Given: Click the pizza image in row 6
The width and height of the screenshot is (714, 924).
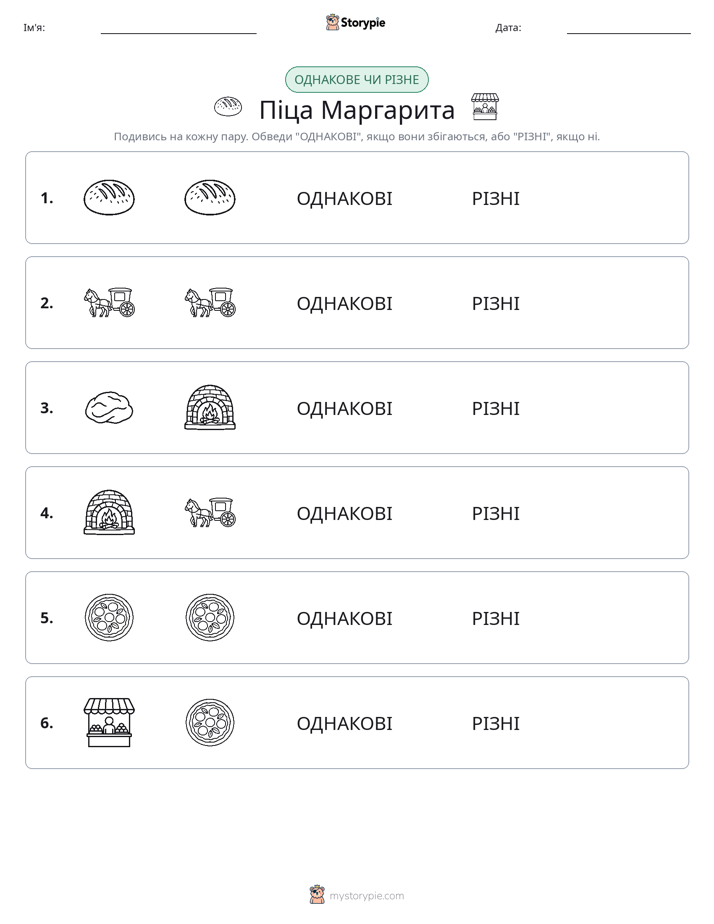Looking at the screenshot, I should pos(210,722).
